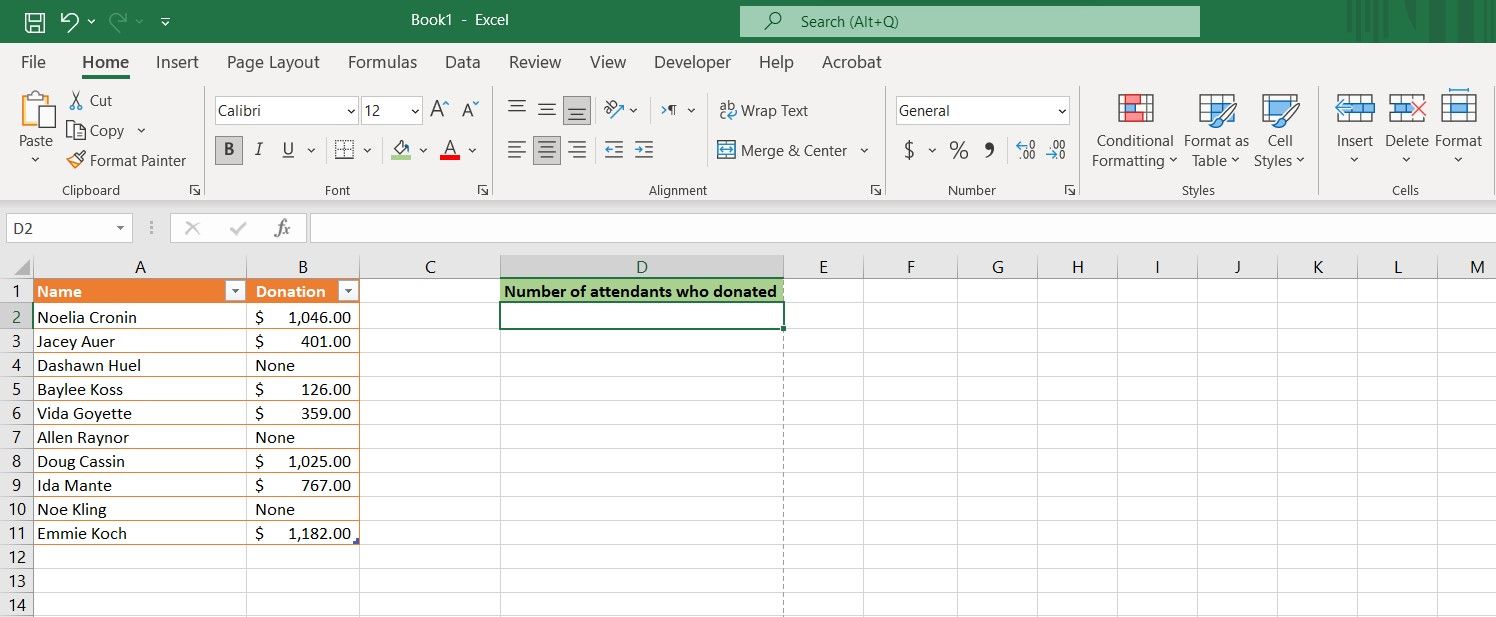Click the Delete cells icon
Viewport: 1496px width, 617px height.
[x=1407, y=108]
